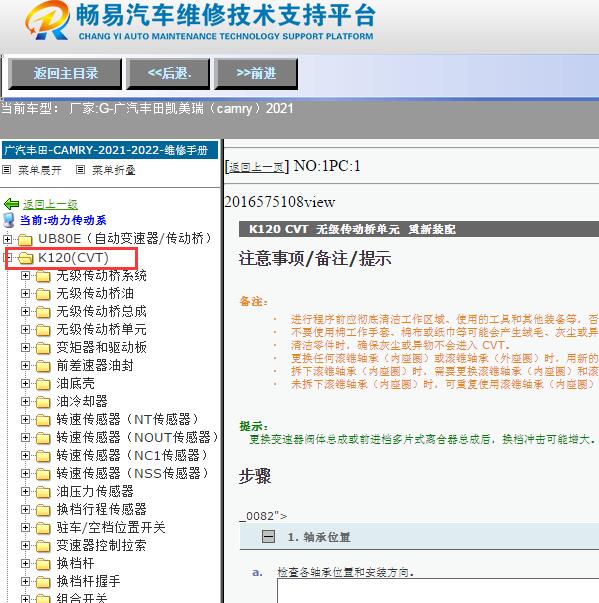Expand the 换档杆 node
Image resolution: width=599 pixels, height=603 pixels.
pyautogui.click(x=25, y=563)
